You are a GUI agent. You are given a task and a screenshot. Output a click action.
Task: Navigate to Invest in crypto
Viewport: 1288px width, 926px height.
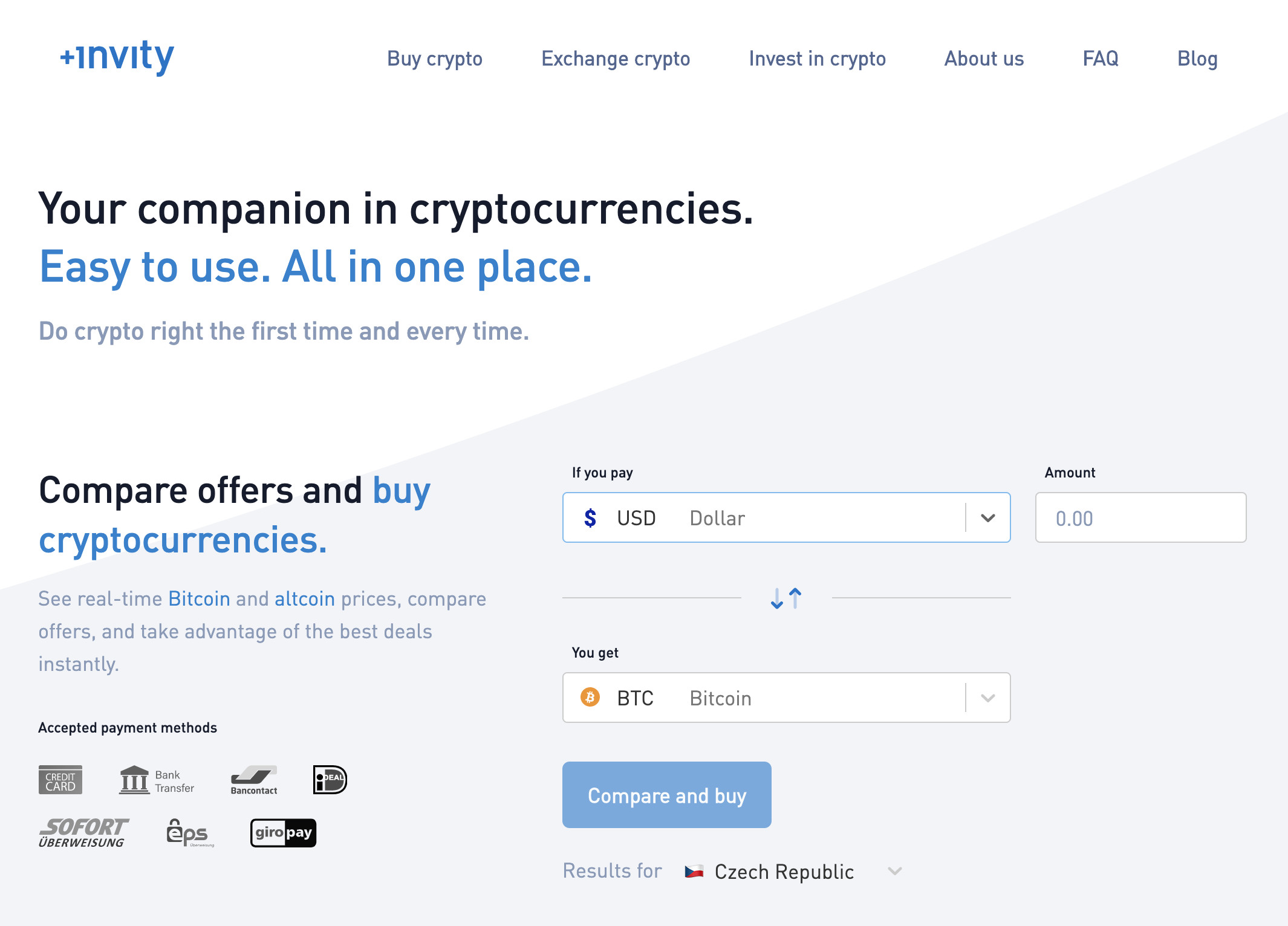(817, 59)
